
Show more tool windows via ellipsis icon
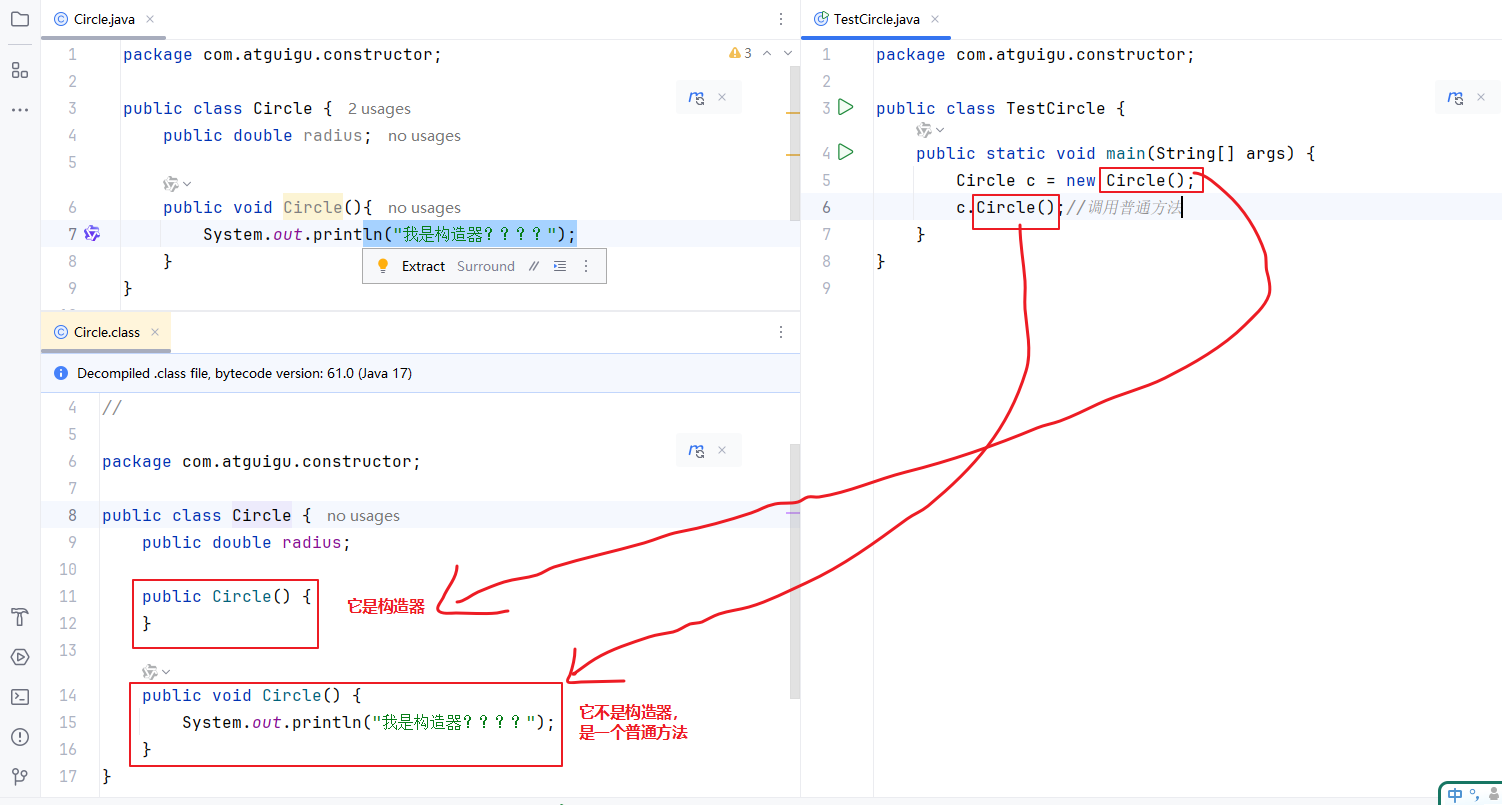tap(19, 109)
